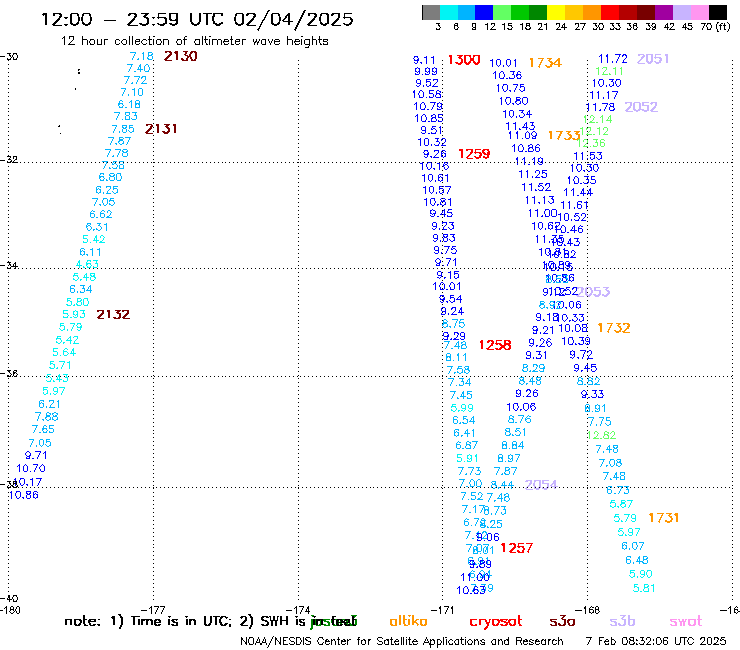Click the pink swatch in the color scale
Viewport: 740px width, 650px height.
tap(699, 12)
